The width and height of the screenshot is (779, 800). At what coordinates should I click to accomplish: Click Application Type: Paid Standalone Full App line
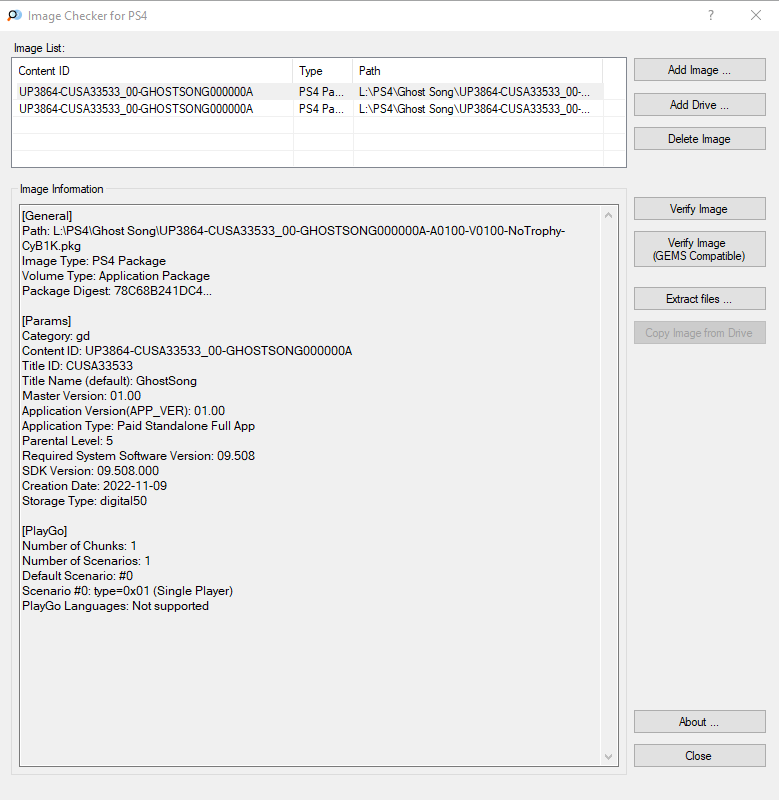[138, 426]
